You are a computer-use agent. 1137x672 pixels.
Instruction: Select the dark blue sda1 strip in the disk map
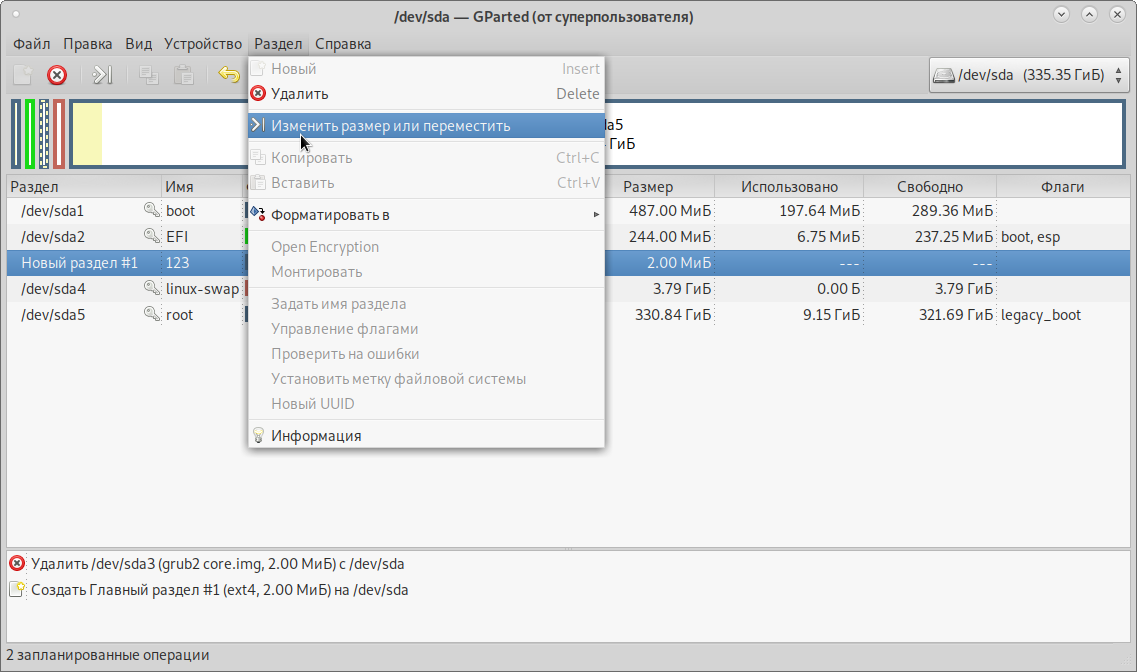coord(16,134)
